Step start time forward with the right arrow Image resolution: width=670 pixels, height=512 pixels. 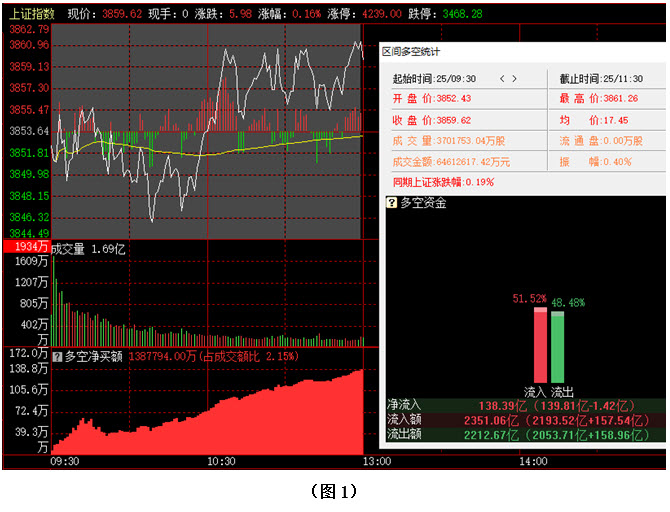point(514,79)
